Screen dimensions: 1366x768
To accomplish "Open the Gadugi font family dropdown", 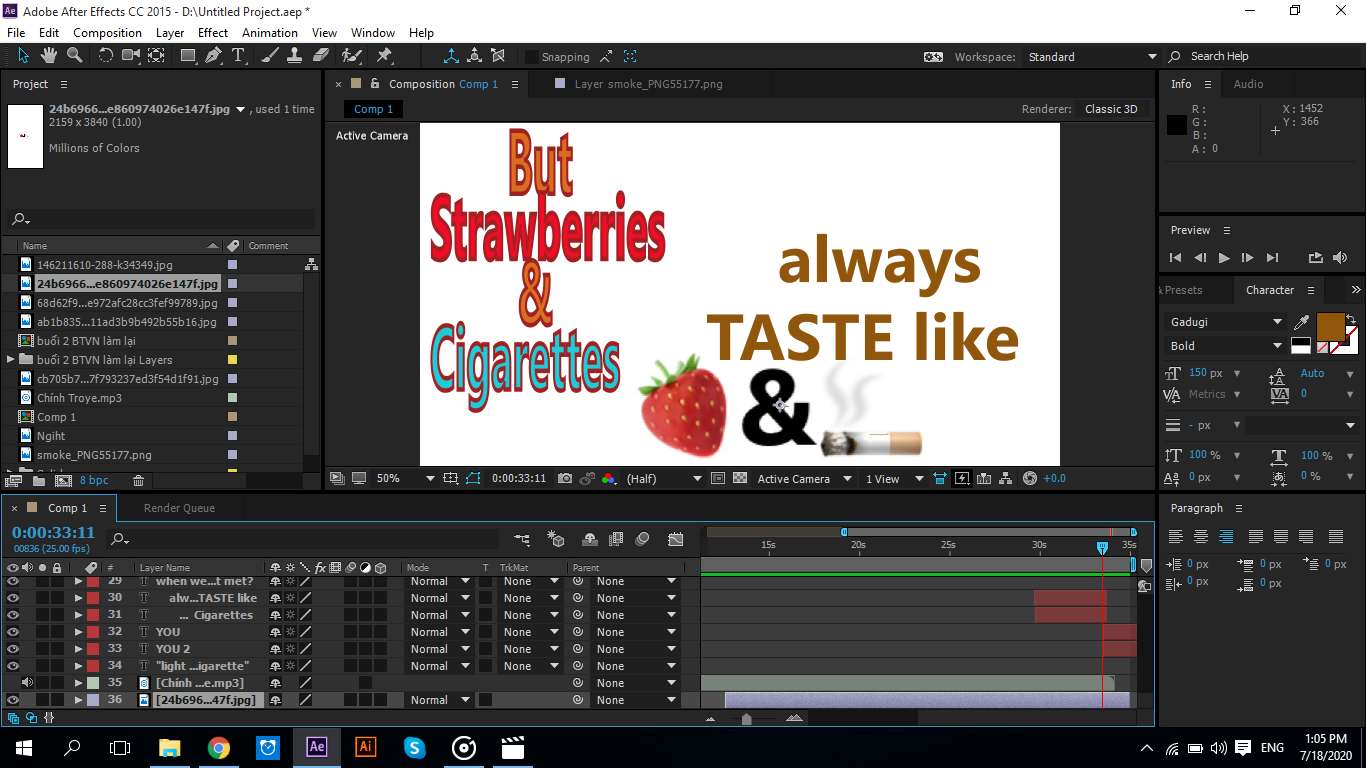I will click(x=1226, y=322).
